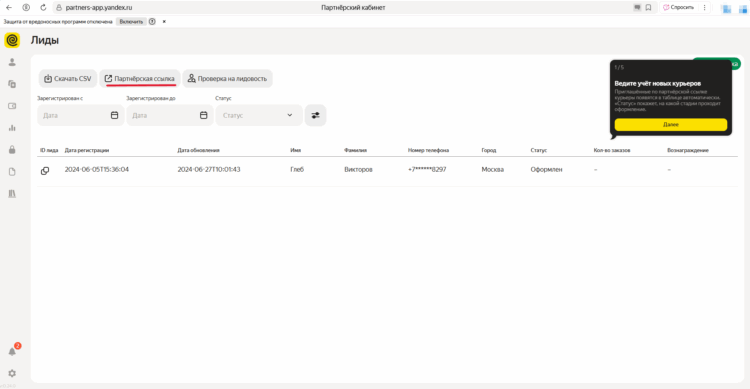This screenshot has width=750, height=389.
Task: Click the help question icon in protection bar
Action: click(x=152, y=22)
